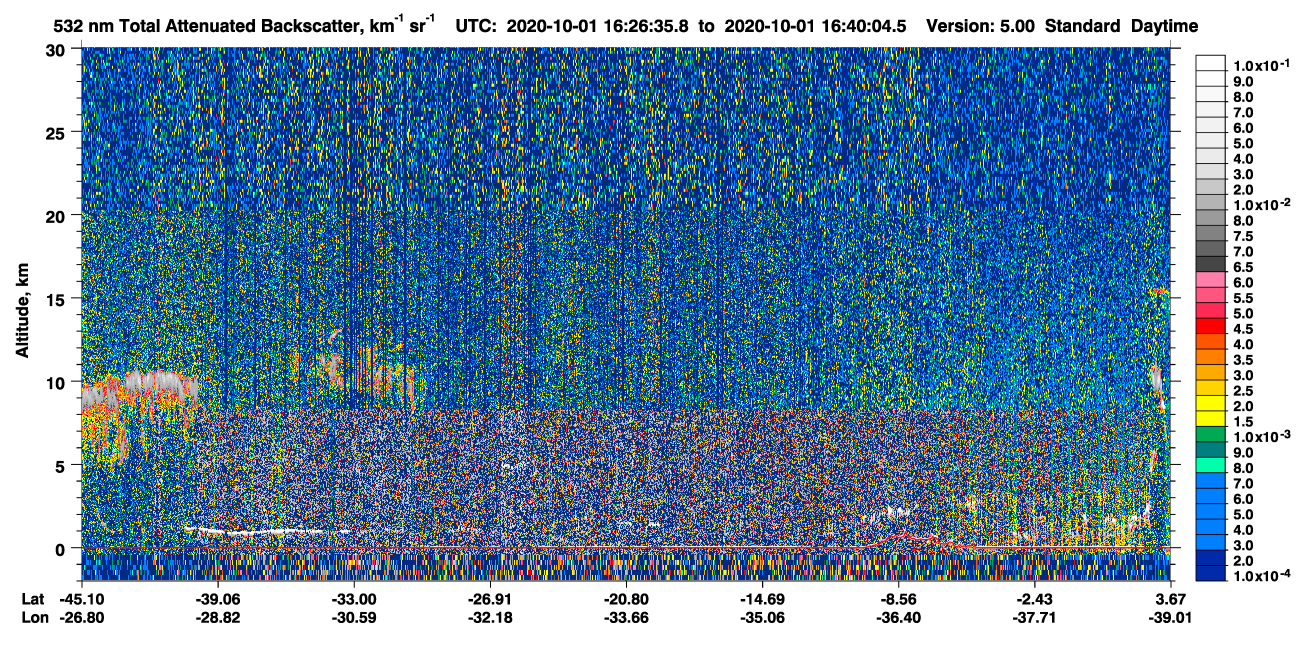
Task: Click the 'Lon' row label
Action: [33, 617]
